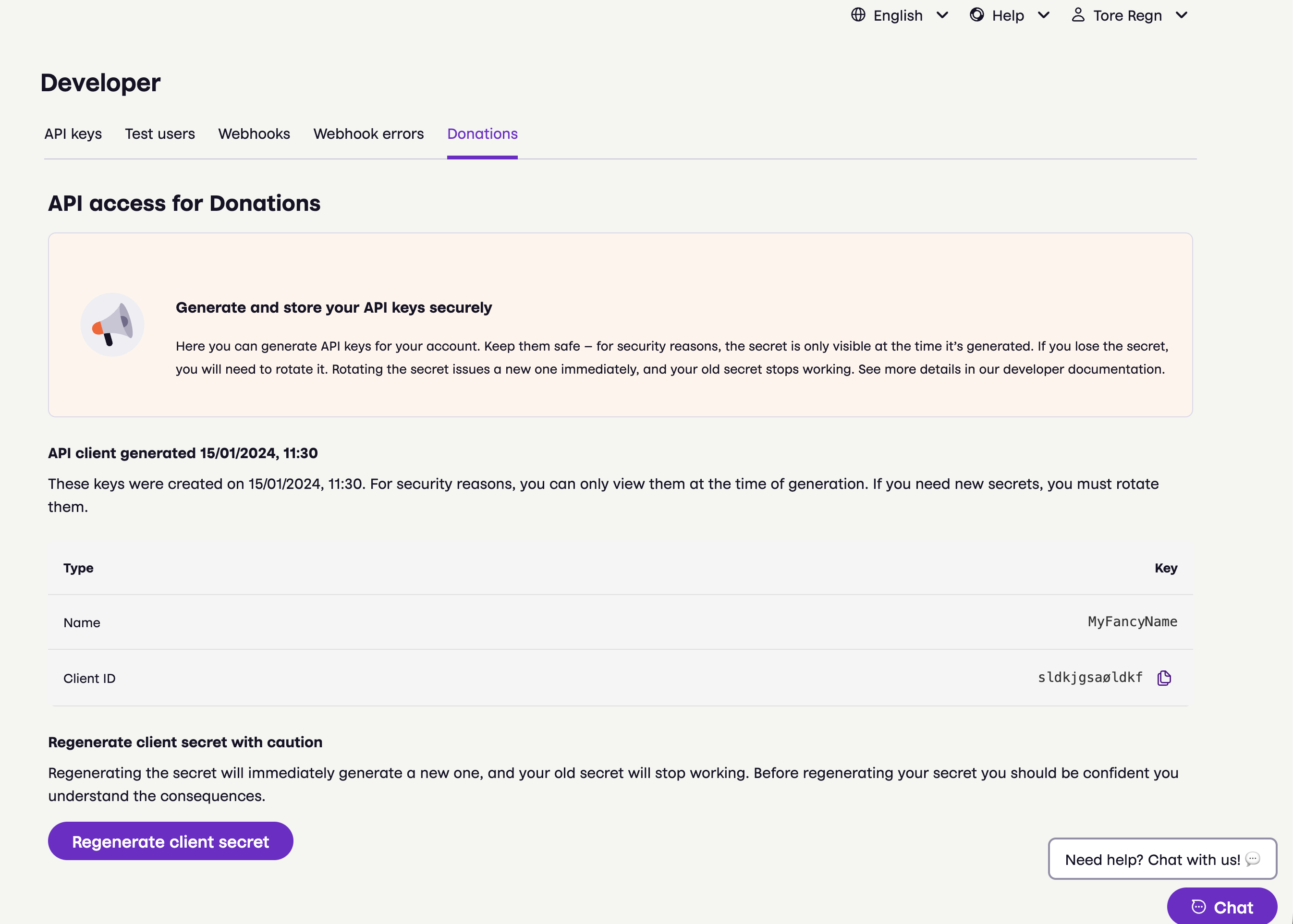Select the Donations tab
This screenshot has height=924, width=1293.
click(482, 134)
